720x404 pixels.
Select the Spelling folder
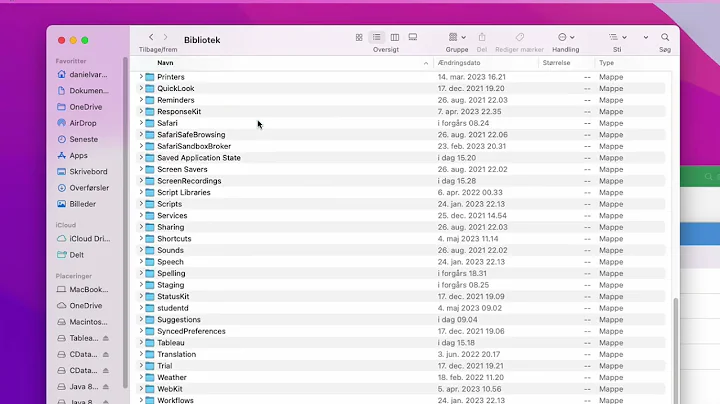click(401, 273)
